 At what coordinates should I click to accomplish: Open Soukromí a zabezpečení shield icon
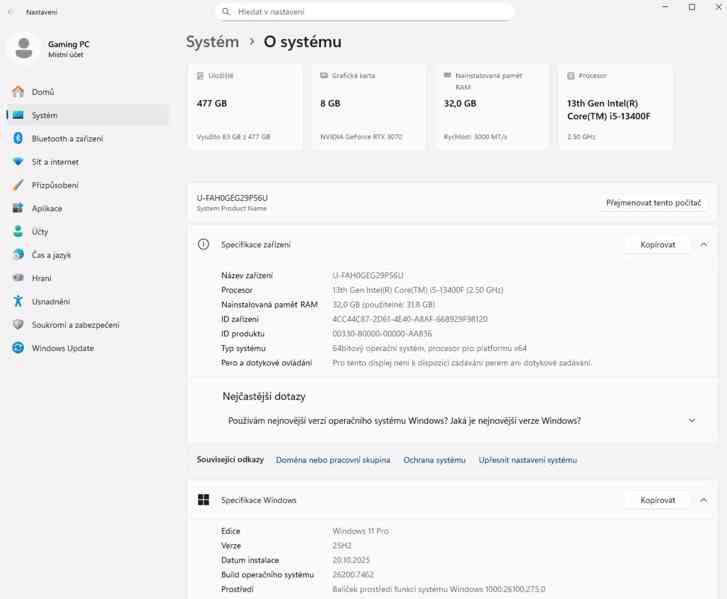pyautogui.click(x=18, y=325)
